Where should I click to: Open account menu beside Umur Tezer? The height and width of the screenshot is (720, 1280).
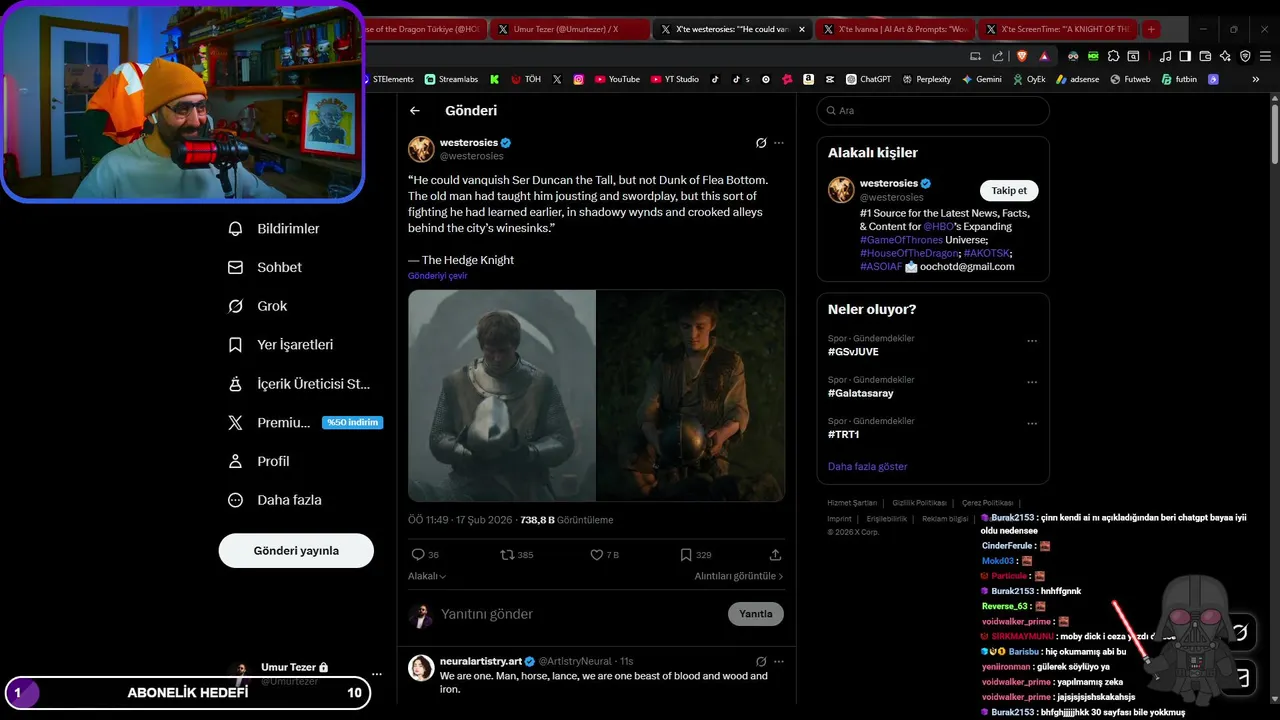click(377, 674)
